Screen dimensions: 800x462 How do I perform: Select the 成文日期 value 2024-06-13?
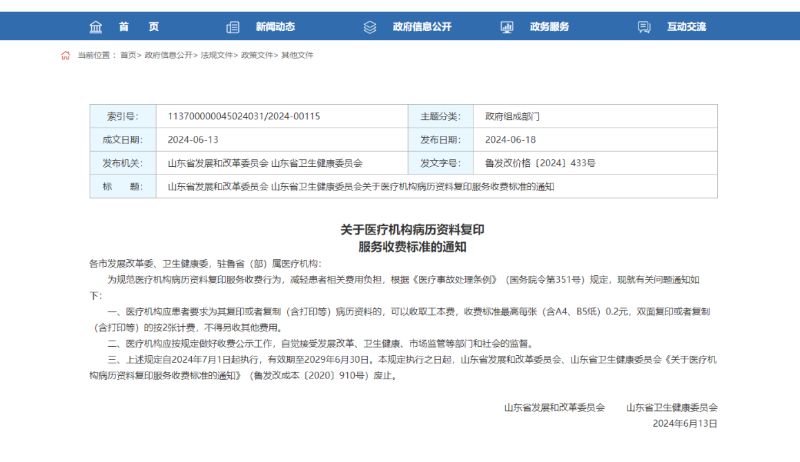click(193, 140)
